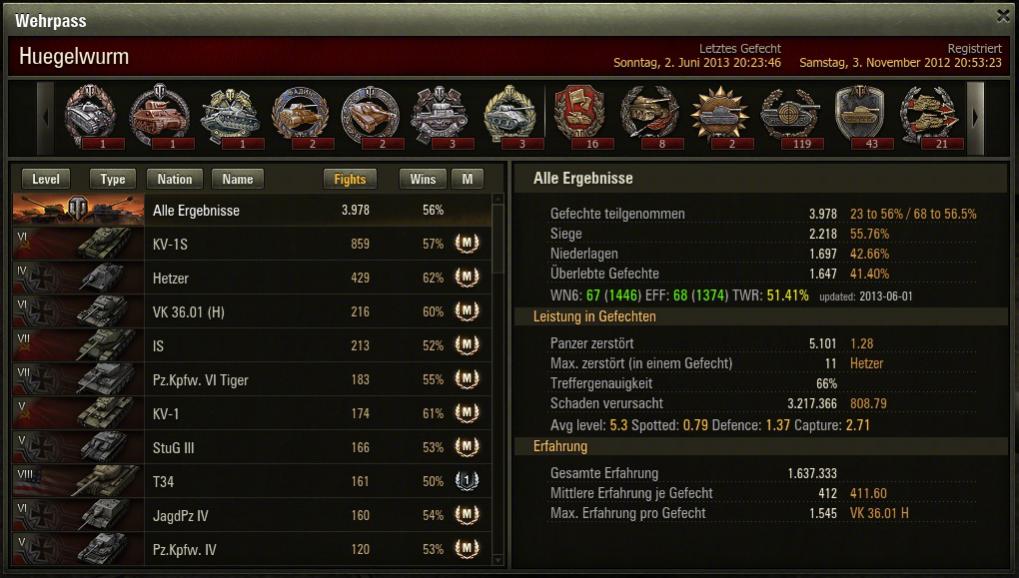Sort tank list by Nation
This screenshot has width=1019, height=578.
pos(175,179)
